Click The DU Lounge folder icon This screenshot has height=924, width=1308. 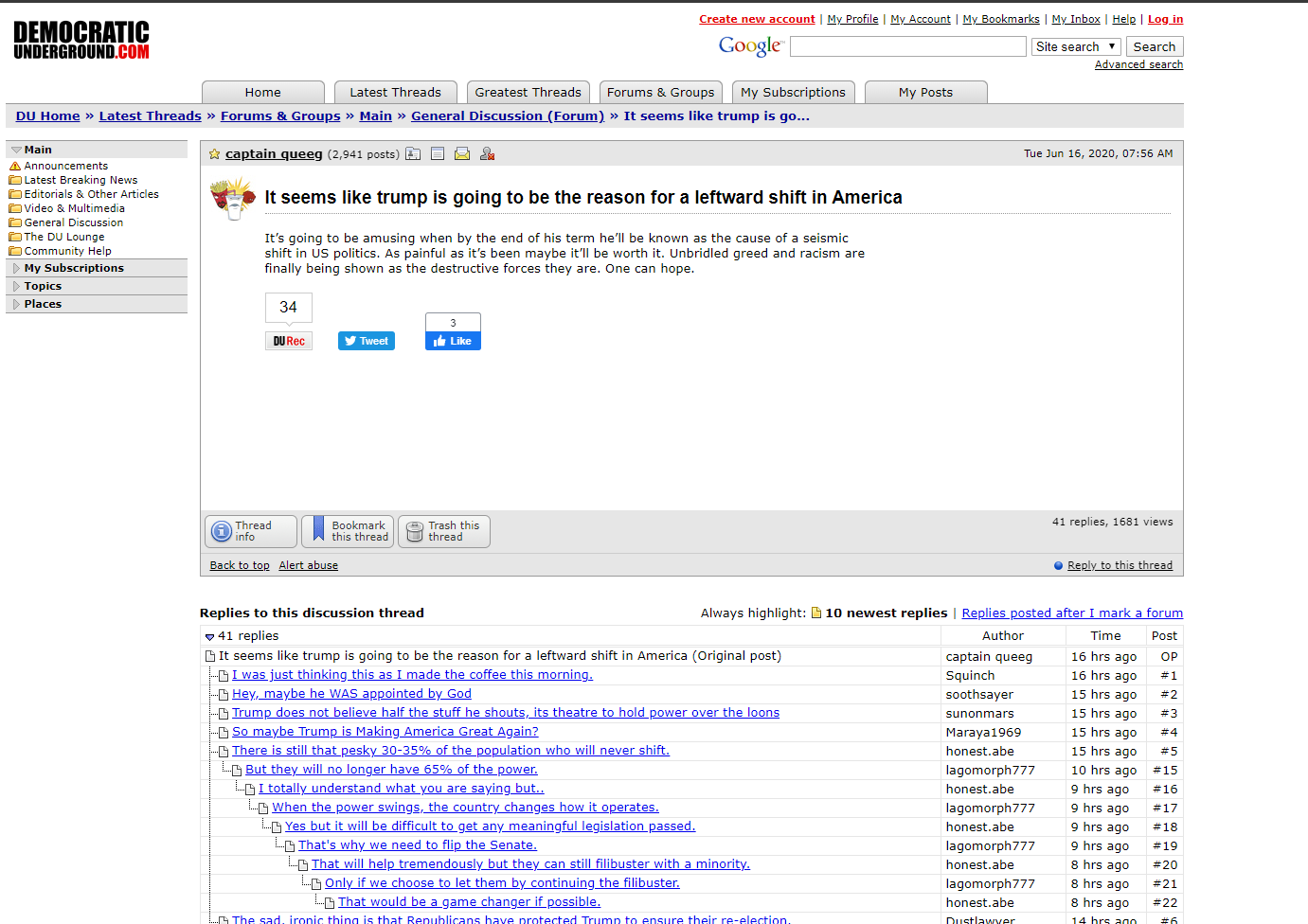15,237
